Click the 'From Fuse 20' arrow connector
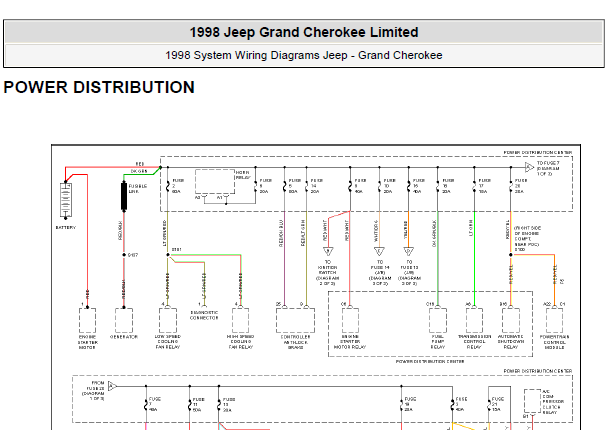Screen dimensions: 609x430 [x=111, y=384]
